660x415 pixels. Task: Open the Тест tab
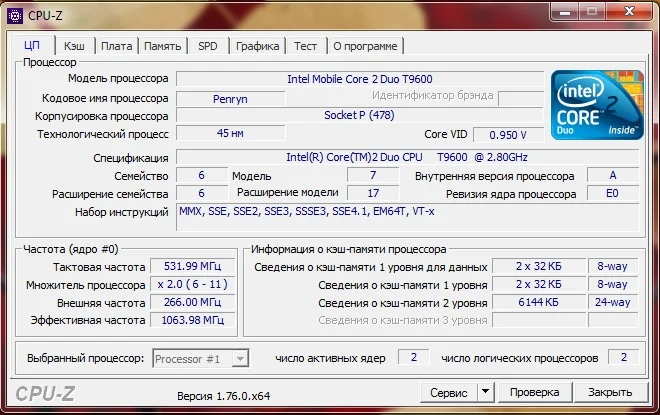pos(305,46)
